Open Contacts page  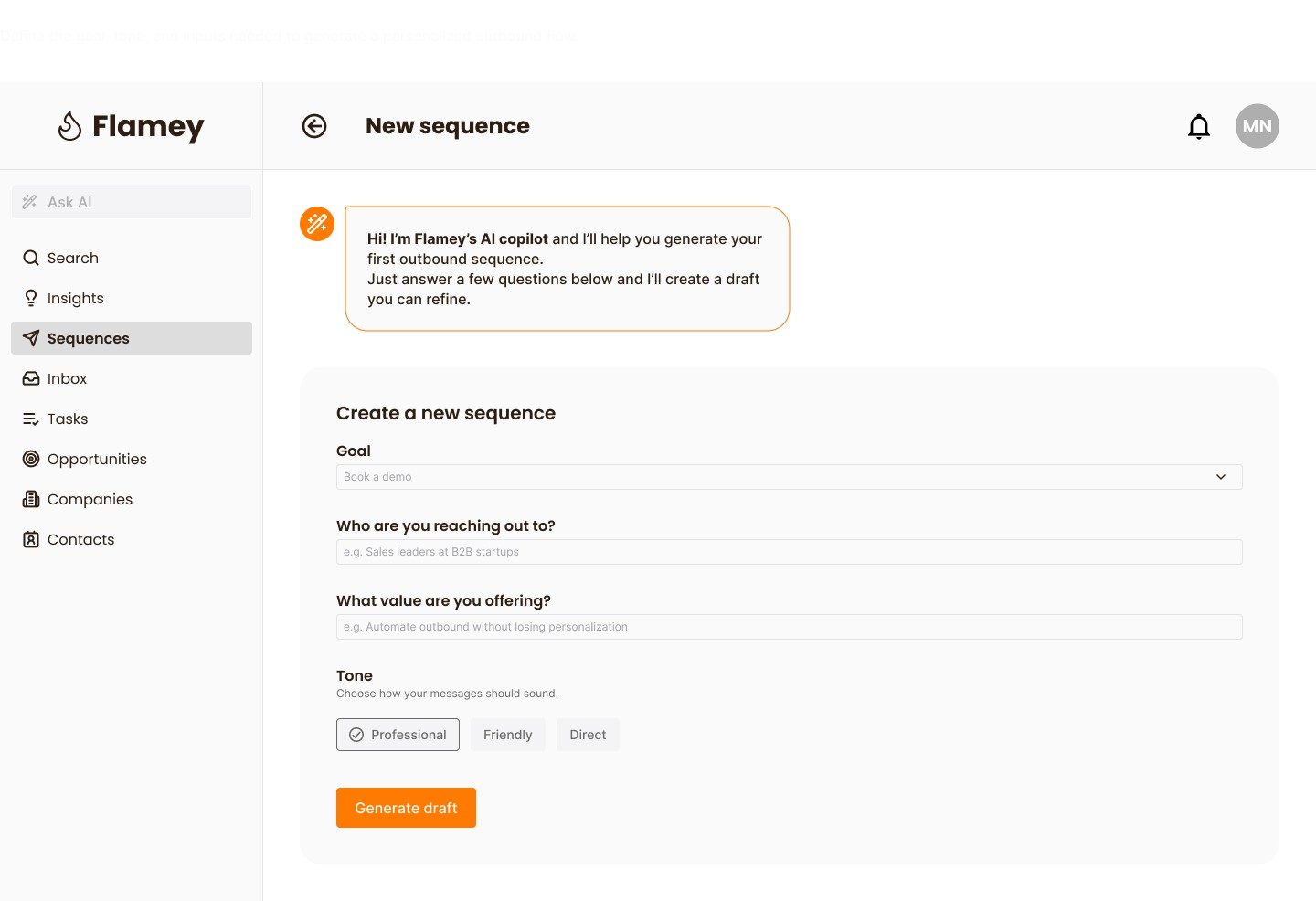(132, 539)
